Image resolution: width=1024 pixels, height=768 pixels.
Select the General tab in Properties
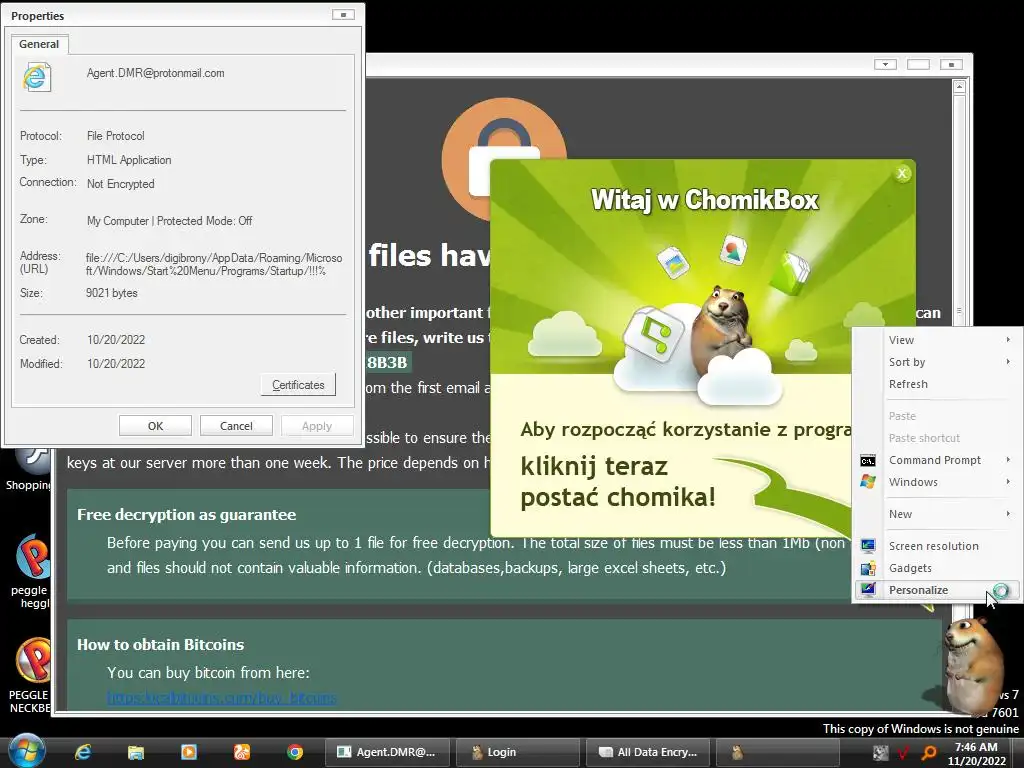pos(39,44)
